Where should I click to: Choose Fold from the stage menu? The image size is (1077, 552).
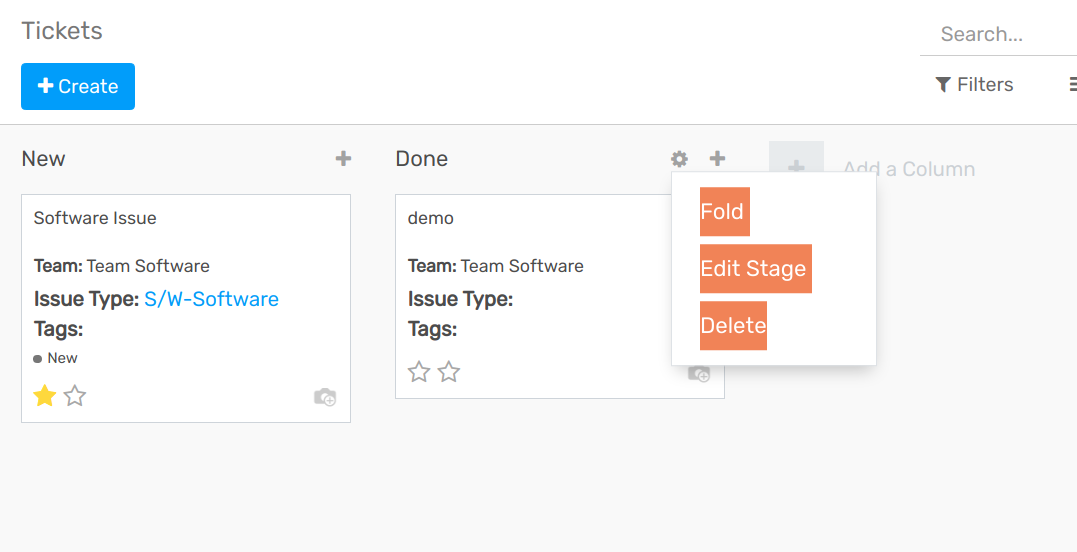[725, 211]
